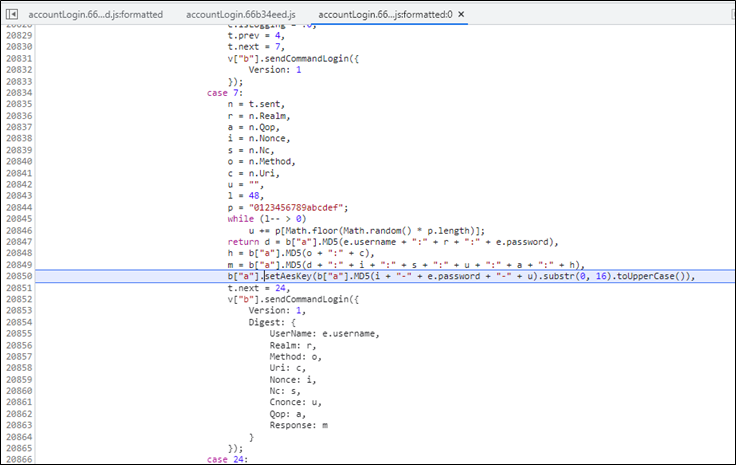Click "Version: 1" on line 20832
Screen dimensions: 736x465
275,70
